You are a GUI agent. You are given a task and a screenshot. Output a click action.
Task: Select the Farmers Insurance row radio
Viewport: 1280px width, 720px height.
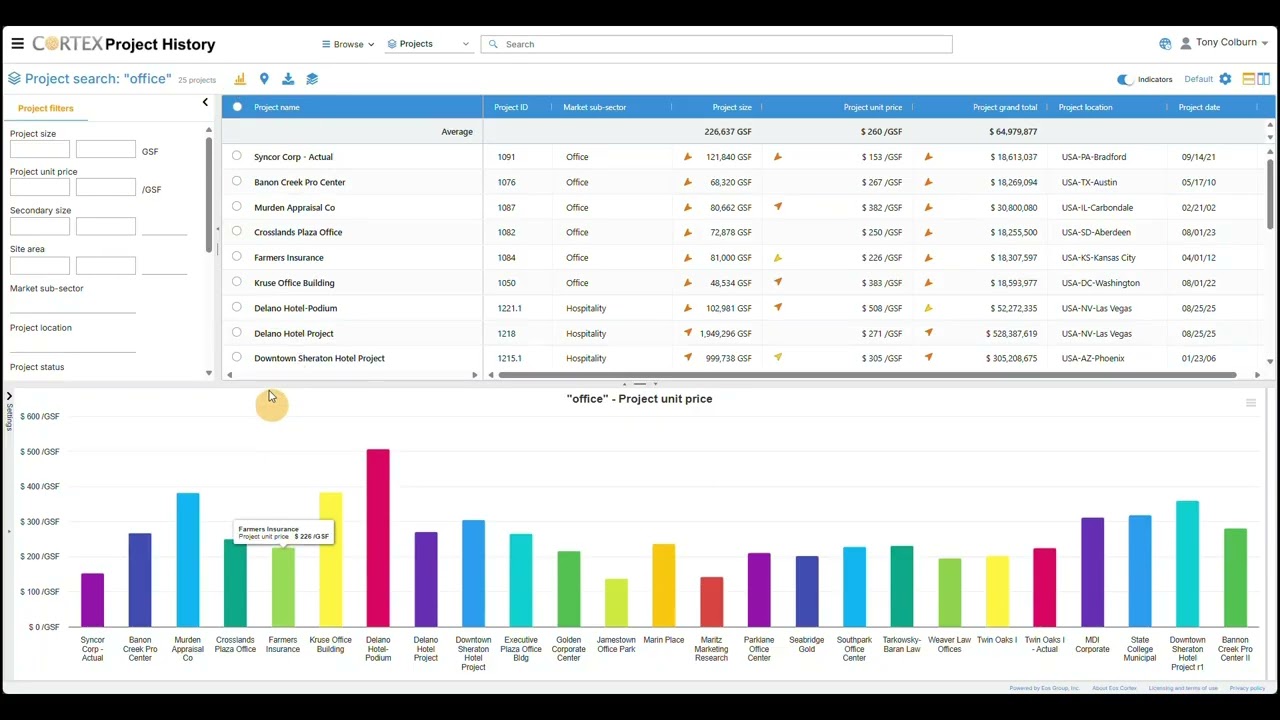click(237, 256)
